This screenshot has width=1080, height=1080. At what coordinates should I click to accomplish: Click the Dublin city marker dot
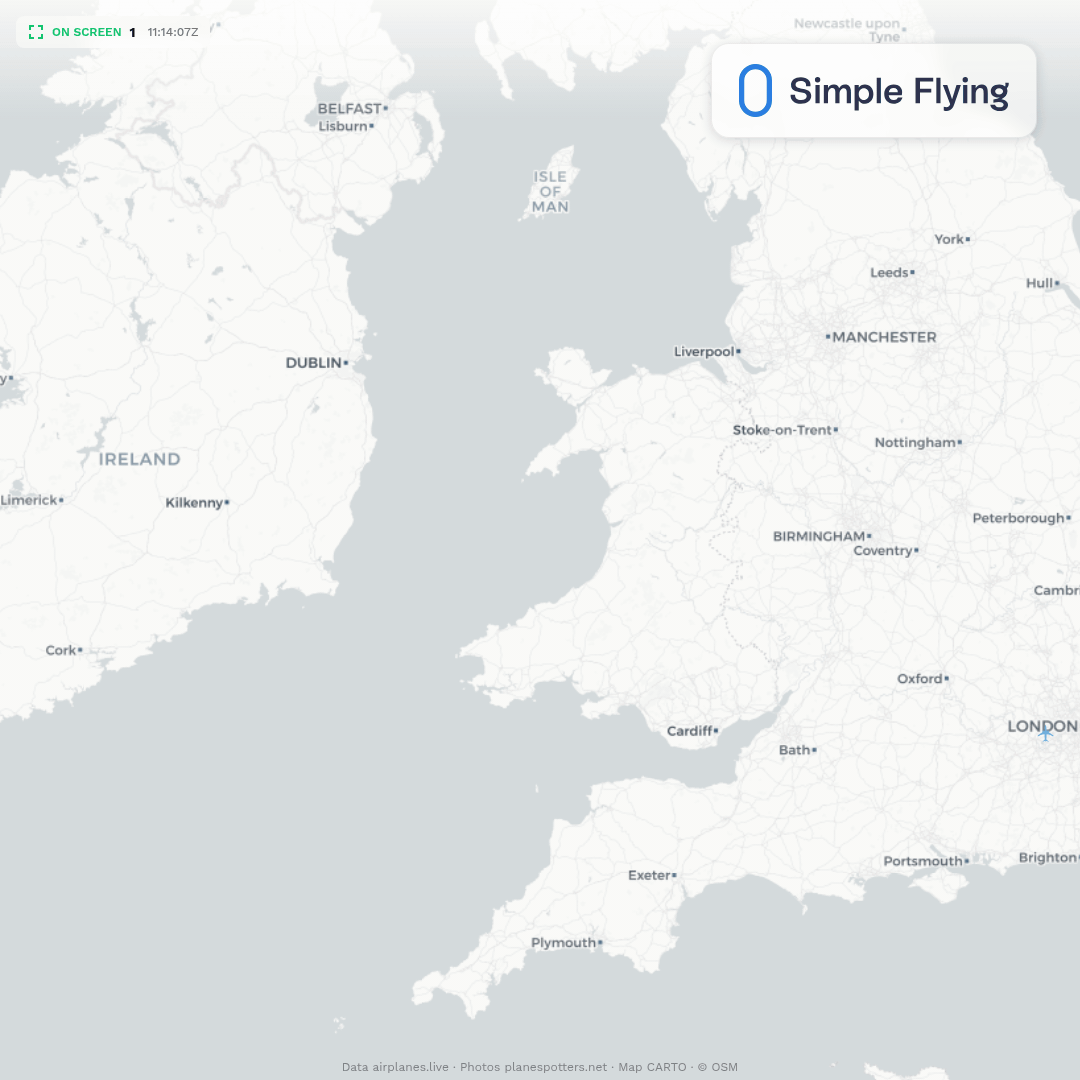pos(346,362)
